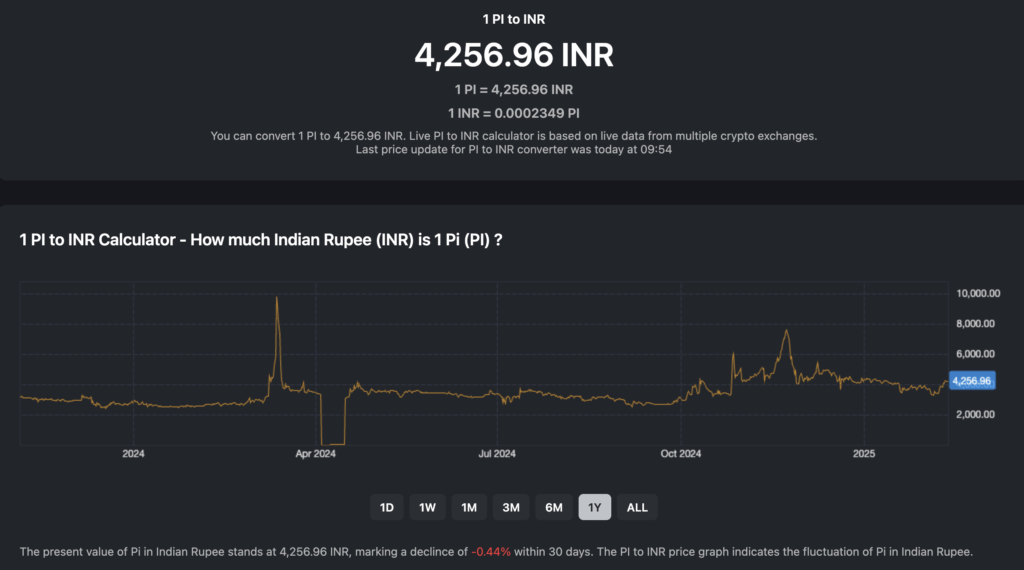
Task: Click the near-zero price dip on chart
Action: tap(333, 443)
